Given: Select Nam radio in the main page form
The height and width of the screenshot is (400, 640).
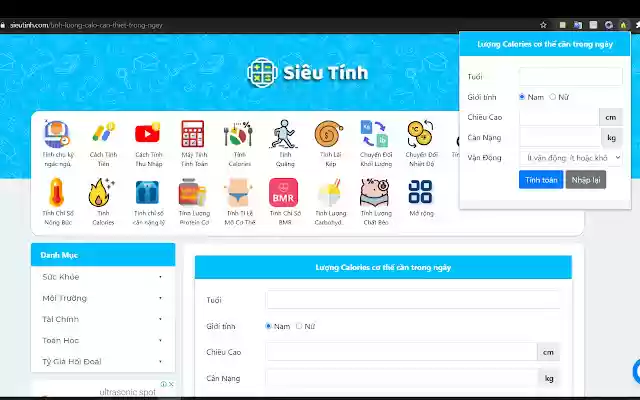Looking at the screenshot, I should [268, 326].
